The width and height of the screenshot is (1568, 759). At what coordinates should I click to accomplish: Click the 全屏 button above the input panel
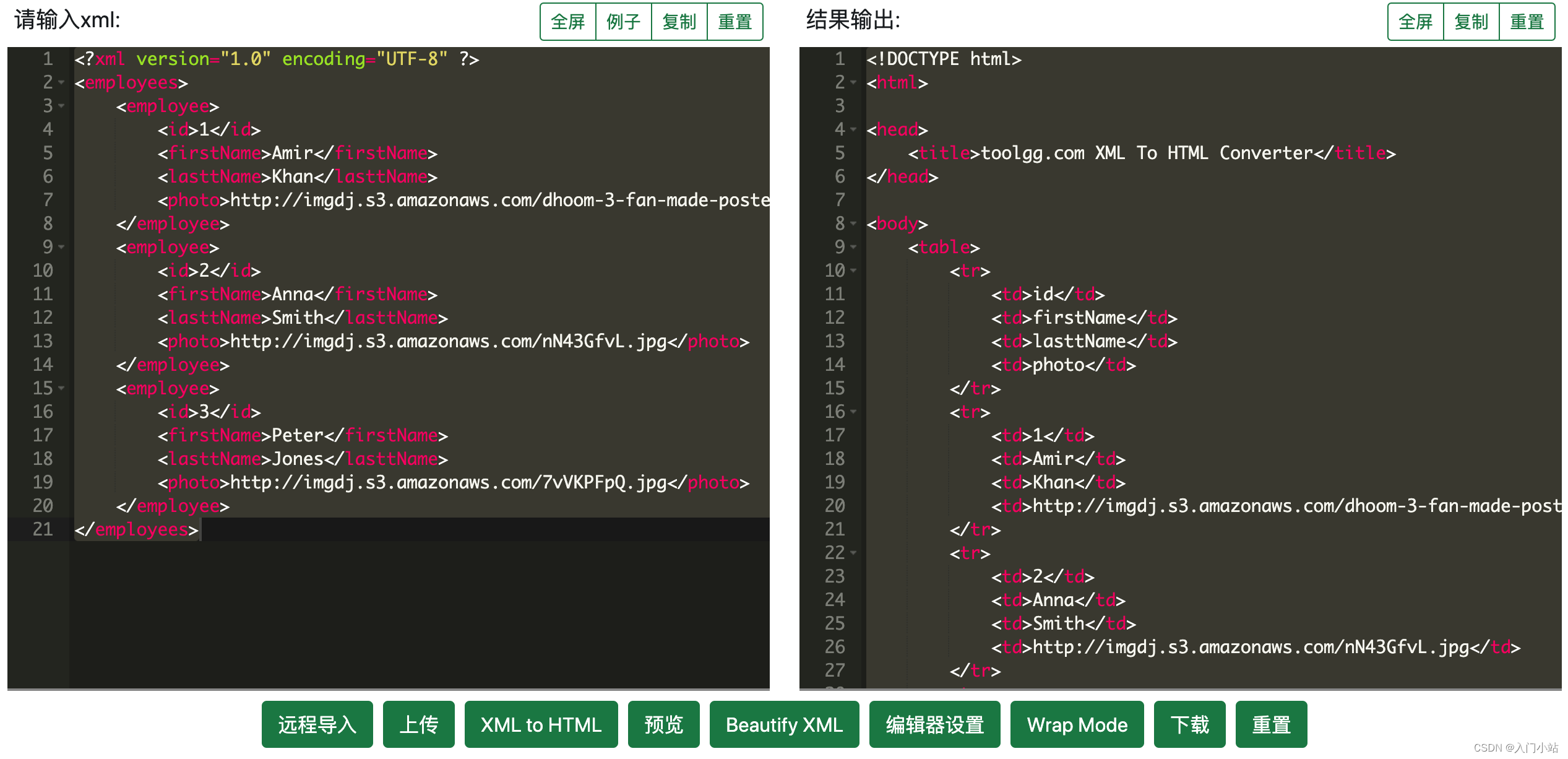pos(567,21)
